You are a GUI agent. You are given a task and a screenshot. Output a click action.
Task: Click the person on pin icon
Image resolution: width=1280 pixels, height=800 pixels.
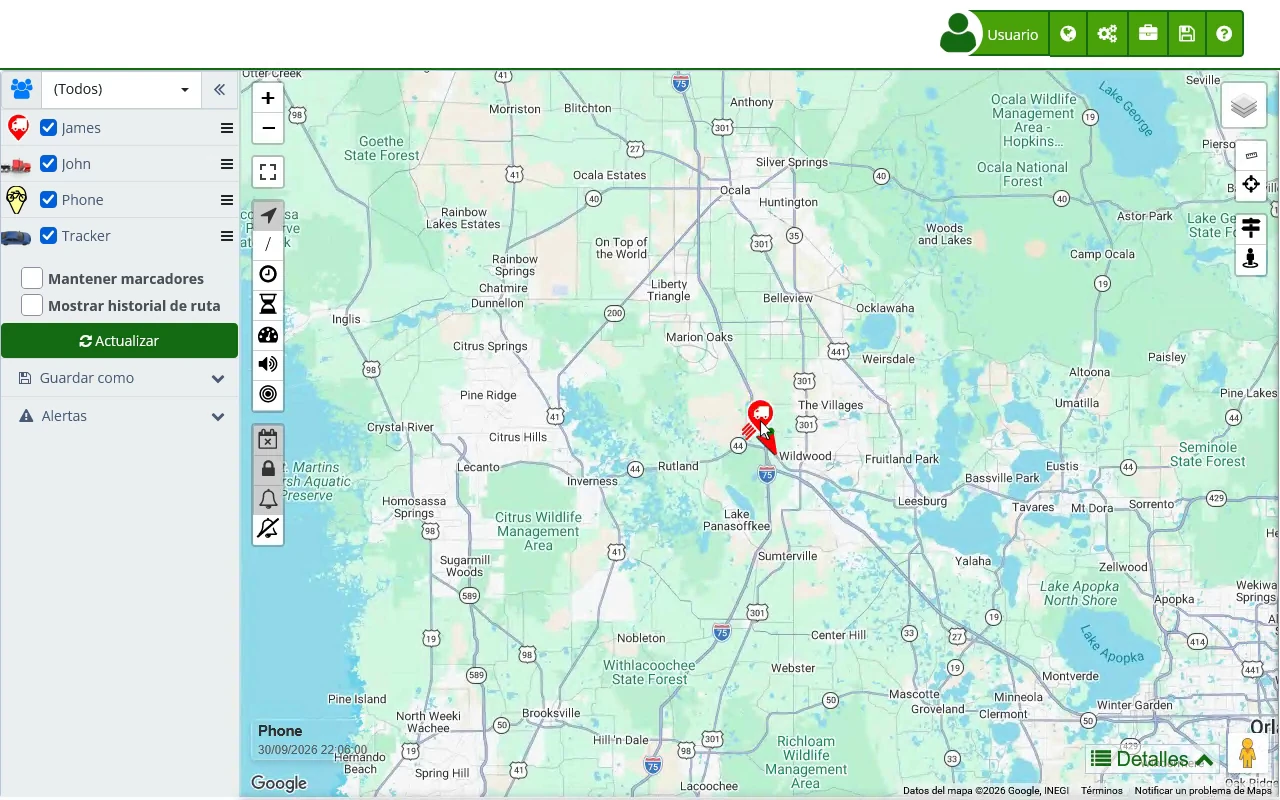(1251, 259)
